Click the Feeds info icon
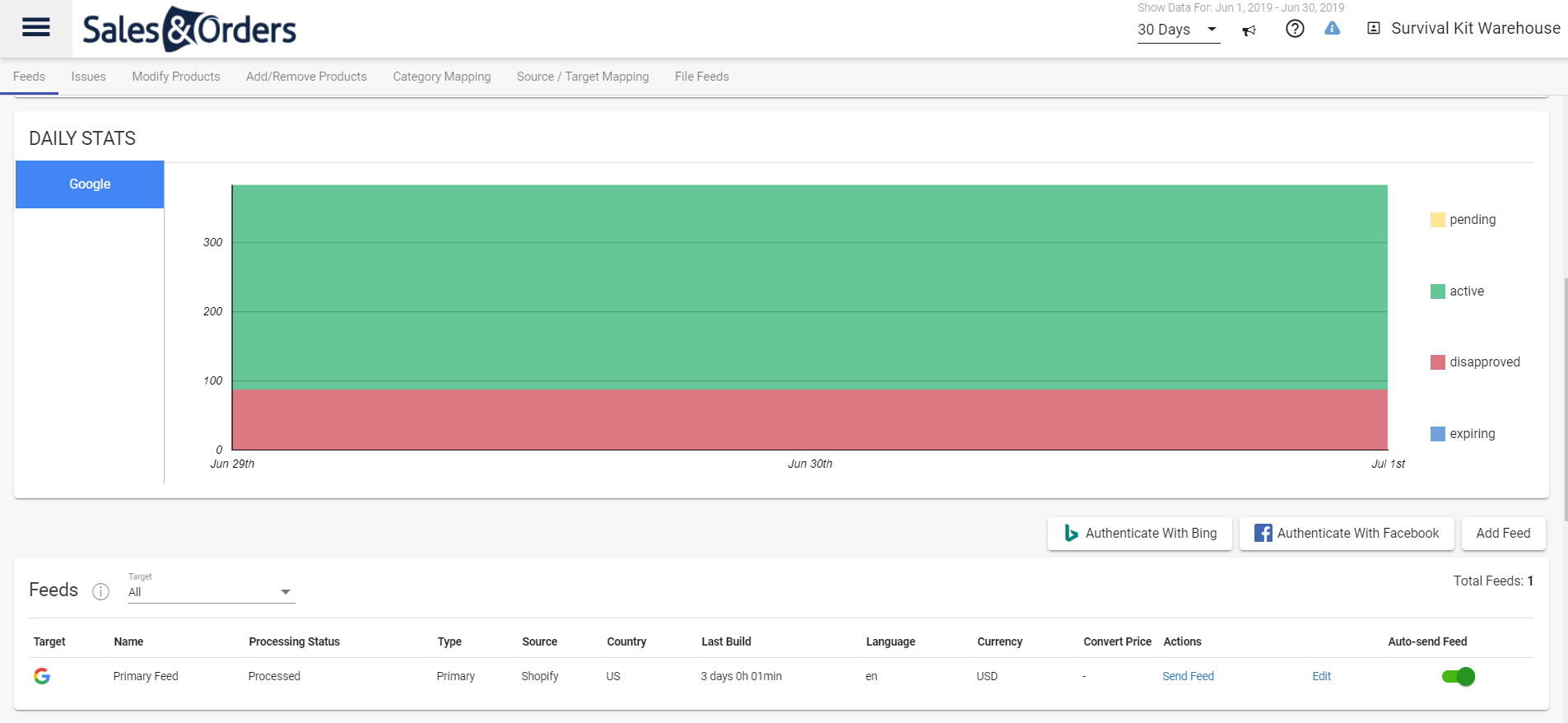 tap(100, 591)
